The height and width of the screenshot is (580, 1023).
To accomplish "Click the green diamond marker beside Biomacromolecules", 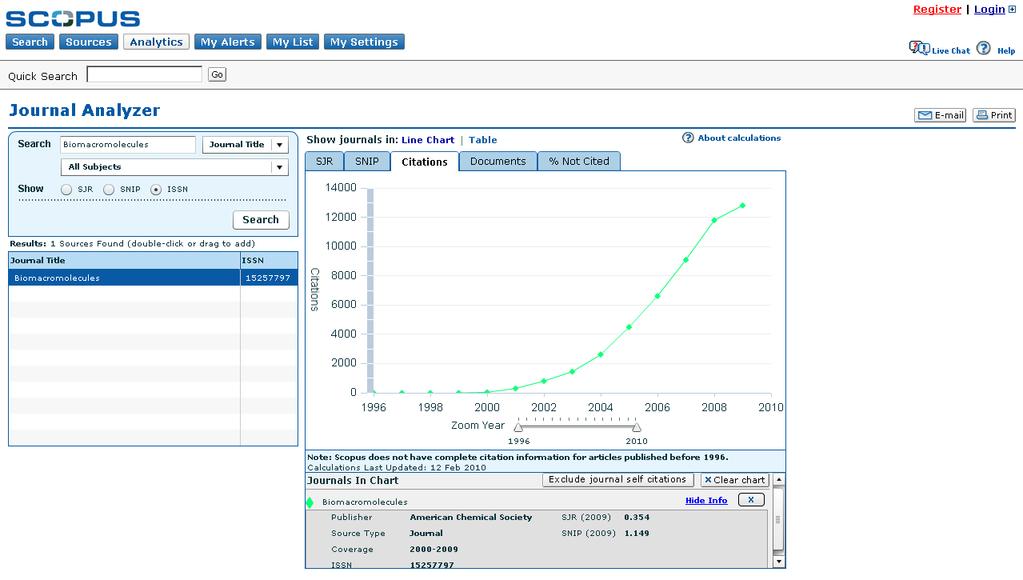I will tap(310, 502).
